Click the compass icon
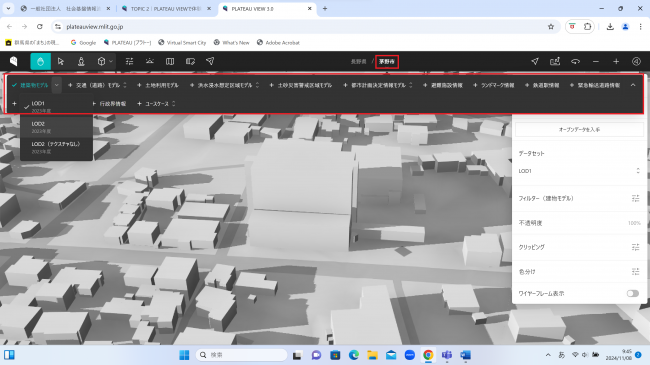Image resolution: width=650 pixels, height=365 pixels. pyautogui.click(x=636, y=61)
